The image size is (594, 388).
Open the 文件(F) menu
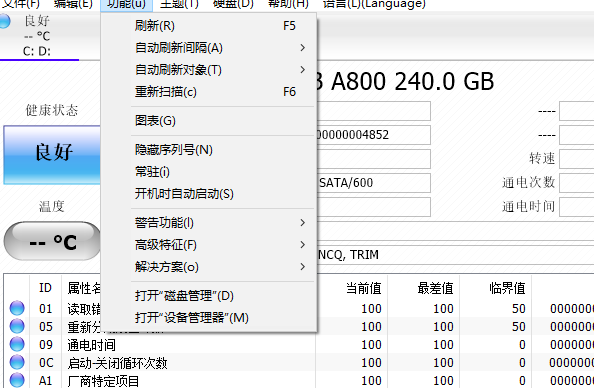[x=21, y=4]
